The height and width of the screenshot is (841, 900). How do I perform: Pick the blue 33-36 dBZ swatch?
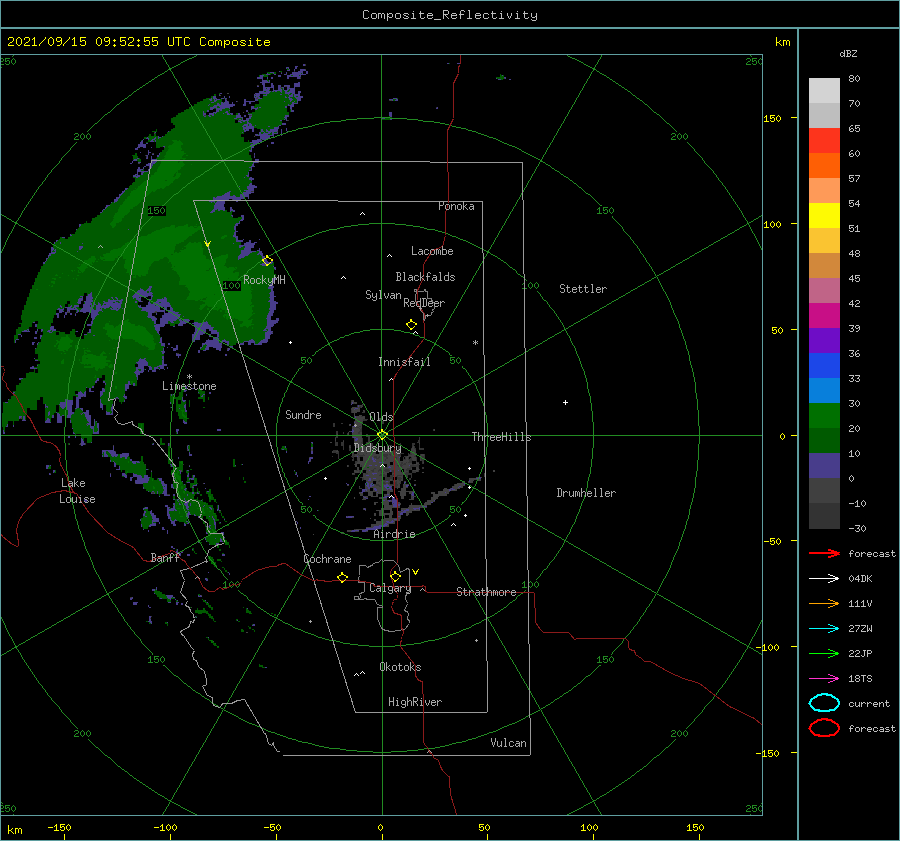click(824, 366)
